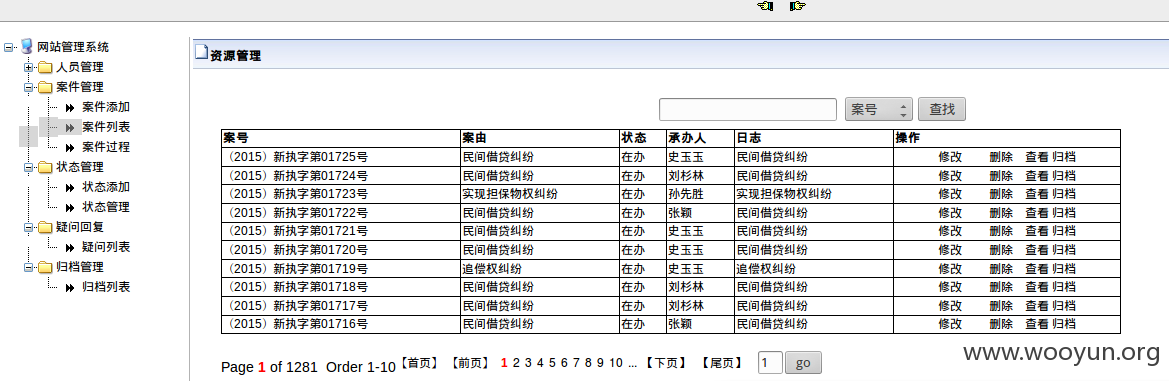
Task: Click 修改 for case 01723号
Action: [951, 194]
